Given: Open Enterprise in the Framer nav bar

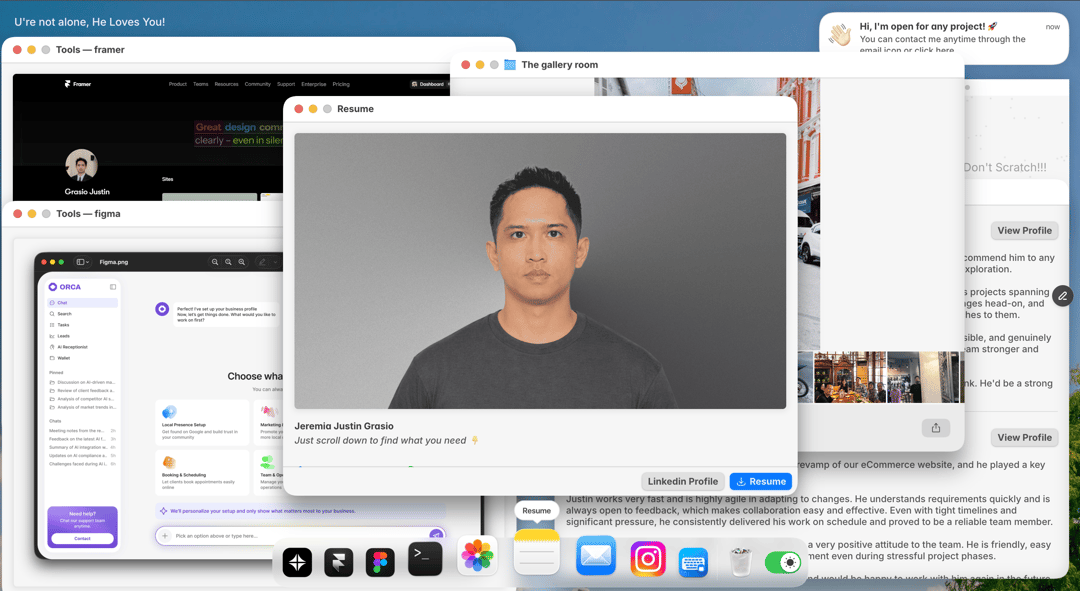Looking at the screenshot, I should (313, 84).
